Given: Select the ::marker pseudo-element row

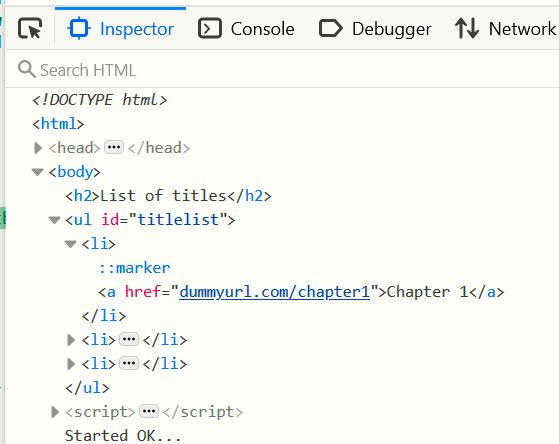Looking at the screenshot, I should click(x=134, y=268).
